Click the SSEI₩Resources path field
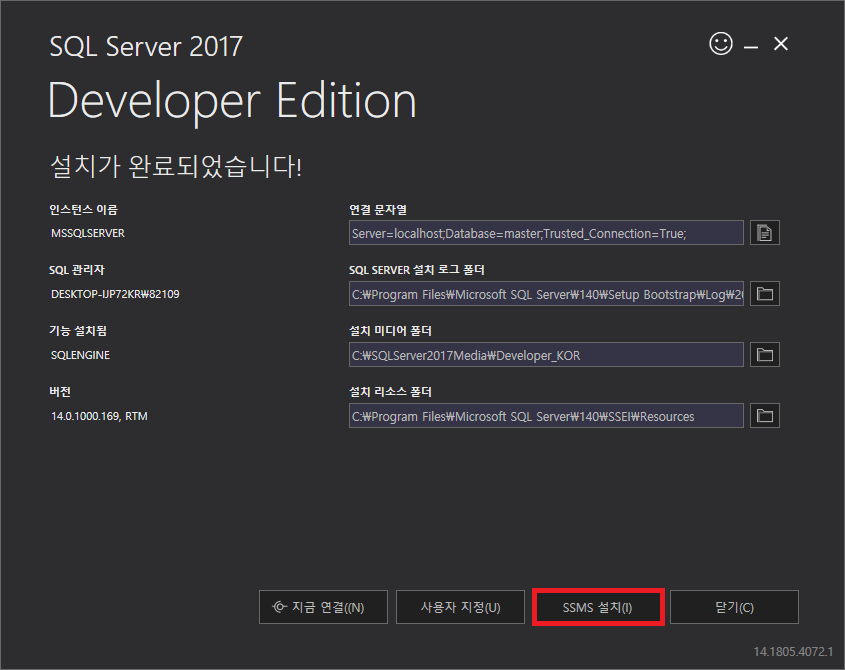Screen dimensions: 845x670 point(546,416)
